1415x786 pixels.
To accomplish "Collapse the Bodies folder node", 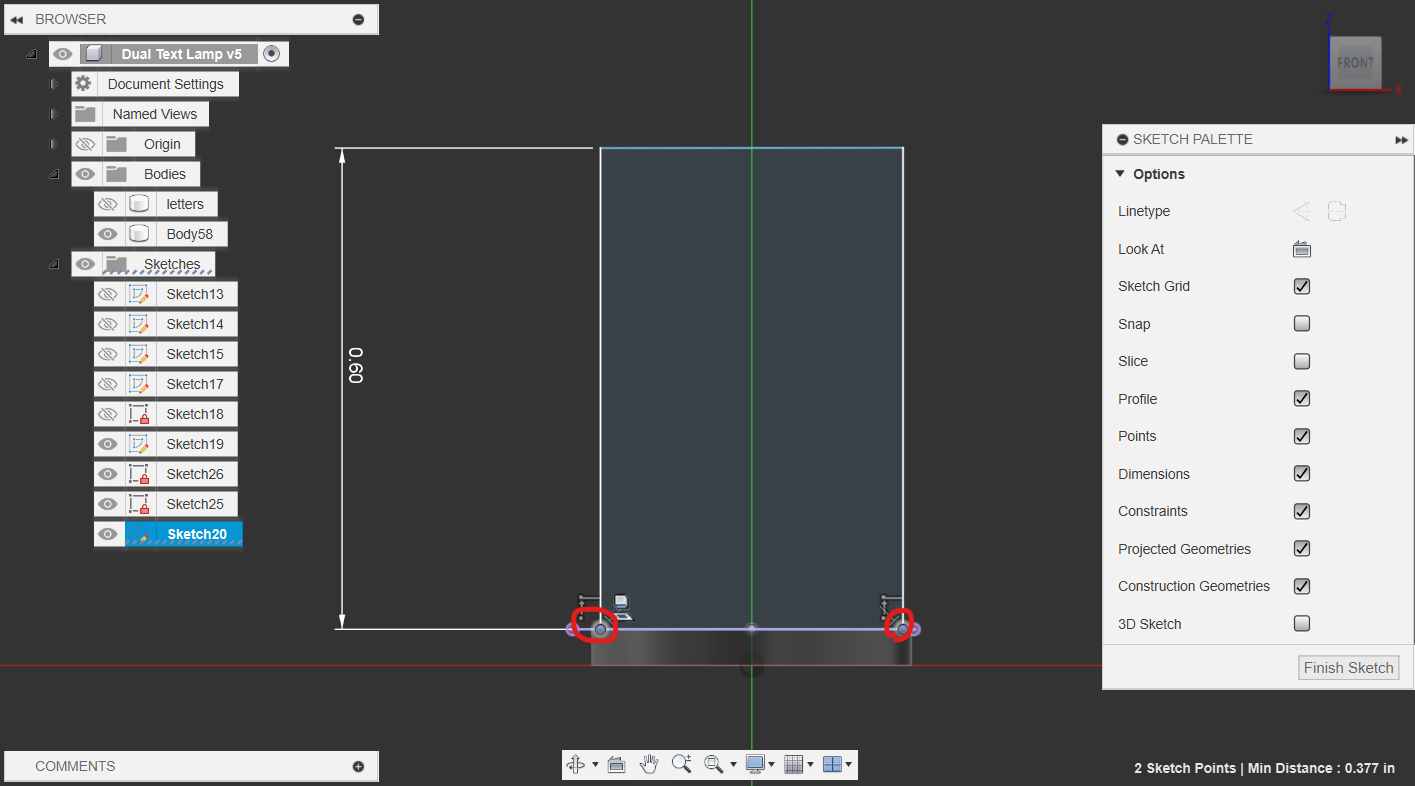I will tap(54, 174).
